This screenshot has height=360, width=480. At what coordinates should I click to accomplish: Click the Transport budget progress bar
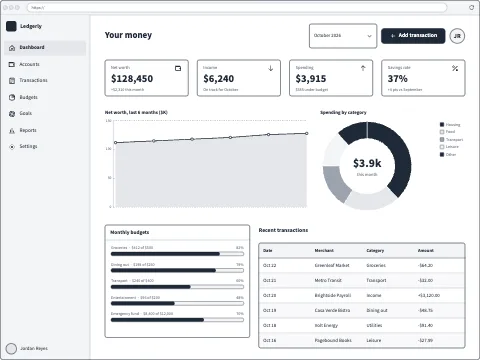point(177,287)
